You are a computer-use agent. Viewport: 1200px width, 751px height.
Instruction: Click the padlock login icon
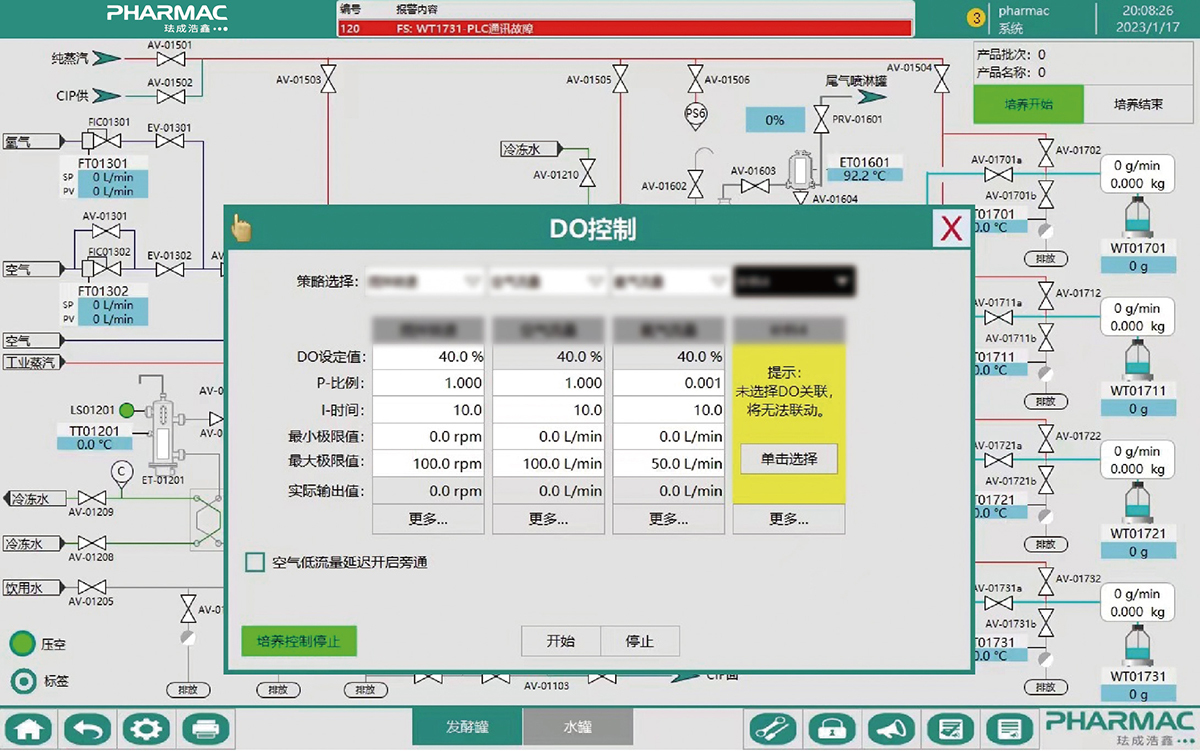829,728
